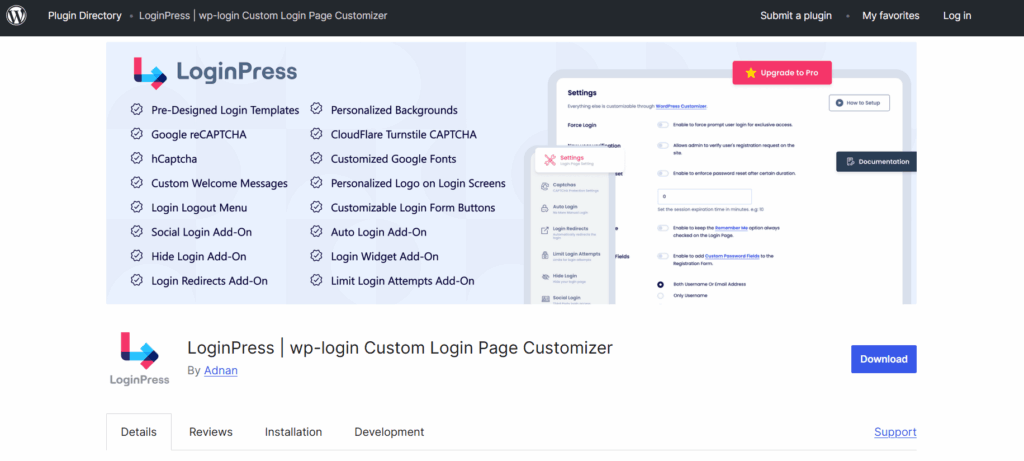Switch to the Installation tab
Screen dimensions: 1024x461
(293, 432)
